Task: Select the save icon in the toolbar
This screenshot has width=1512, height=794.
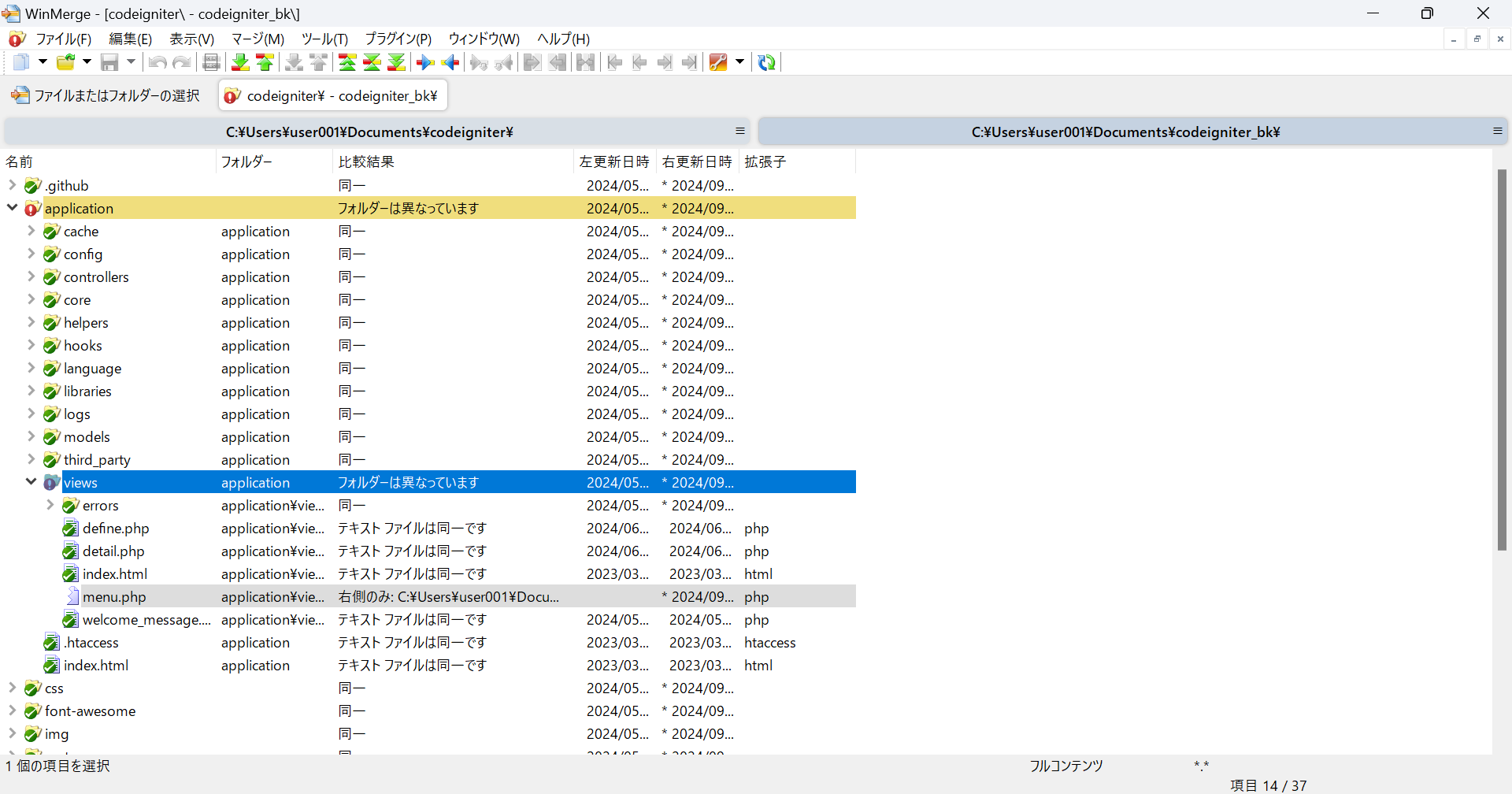Action: click(x=109, y=62)
